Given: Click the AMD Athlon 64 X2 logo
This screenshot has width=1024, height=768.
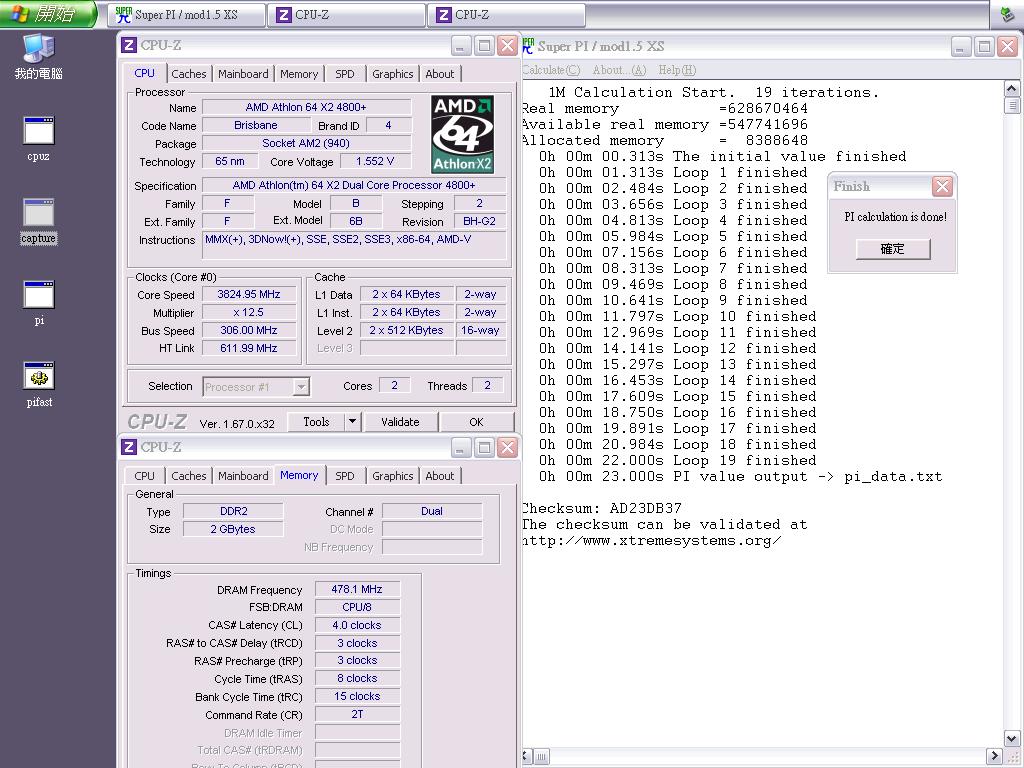Looking at the screenshot, I should [x=462, y=134].
